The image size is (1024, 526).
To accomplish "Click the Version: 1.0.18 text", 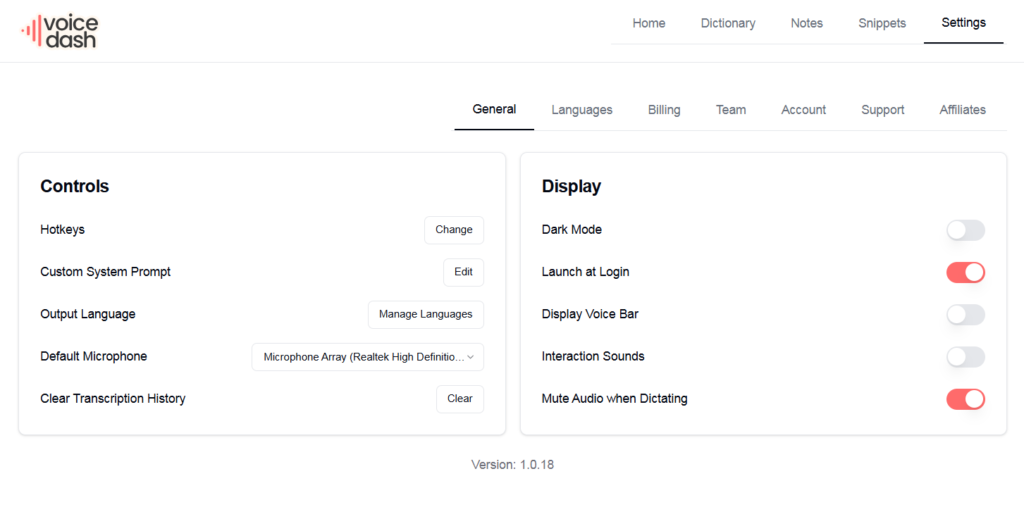I will point(513,465).
